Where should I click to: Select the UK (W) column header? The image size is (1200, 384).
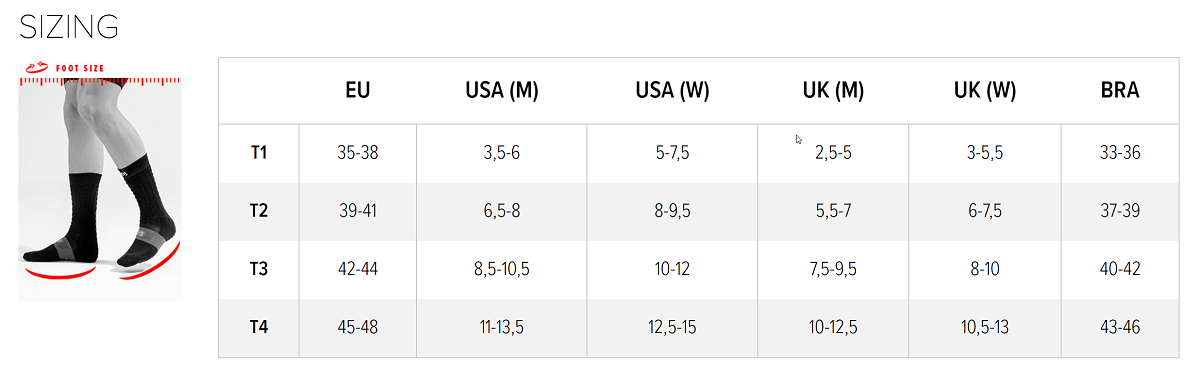pos(985,91)
